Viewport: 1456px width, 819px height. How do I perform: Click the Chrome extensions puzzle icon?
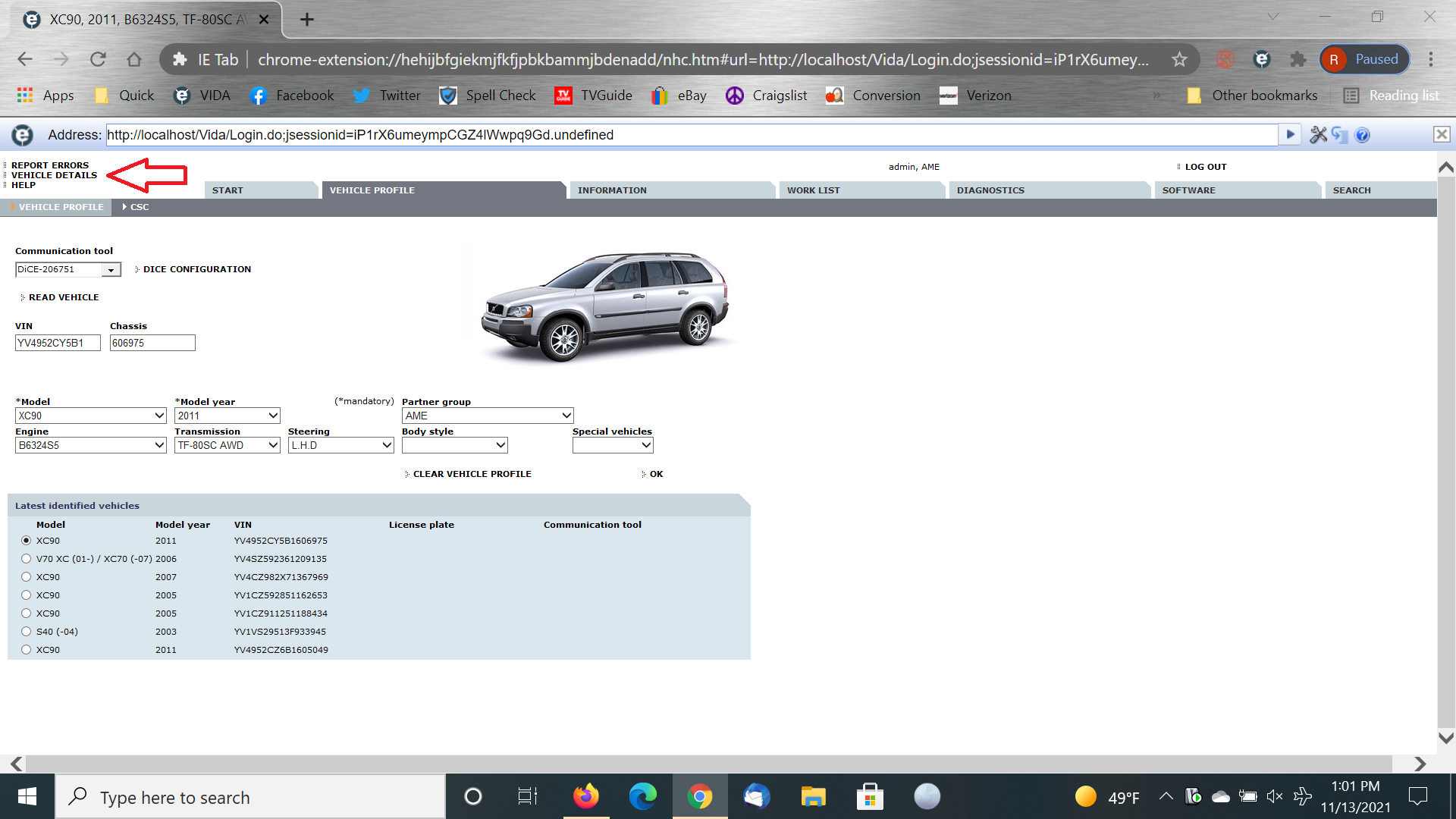coord(1298,59)
